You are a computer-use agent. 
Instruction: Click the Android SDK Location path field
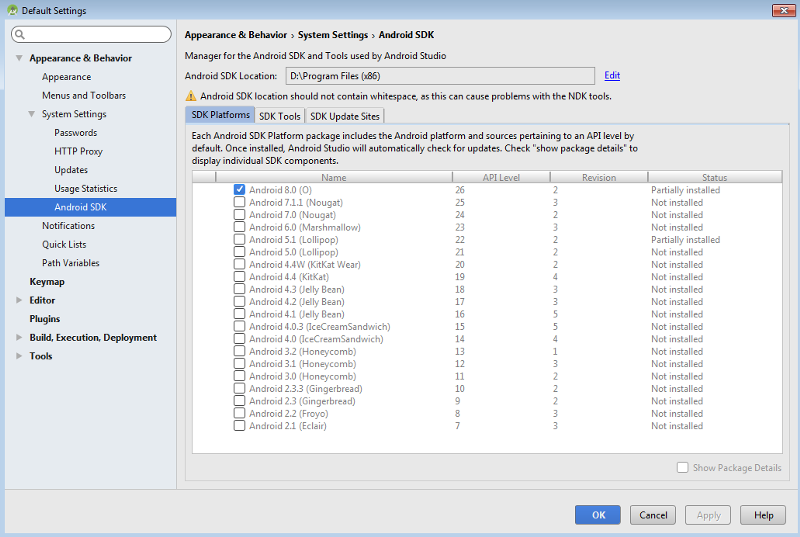[440, 76]
